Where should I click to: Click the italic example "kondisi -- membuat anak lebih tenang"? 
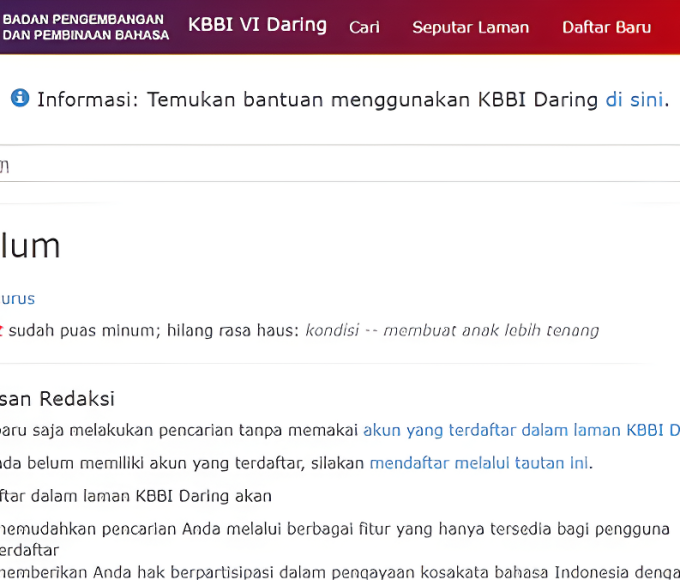point(452,331)
